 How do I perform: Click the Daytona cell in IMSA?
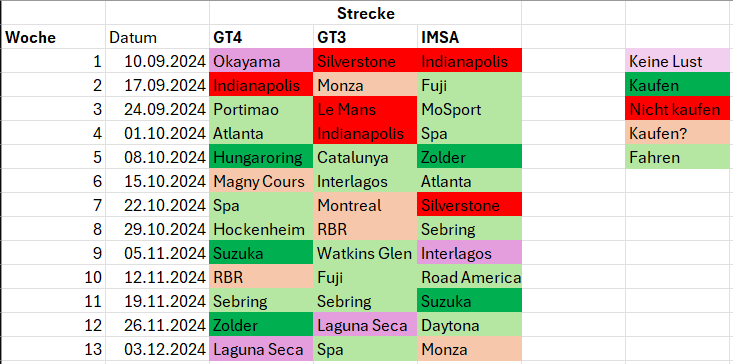[x=469, y=325]
